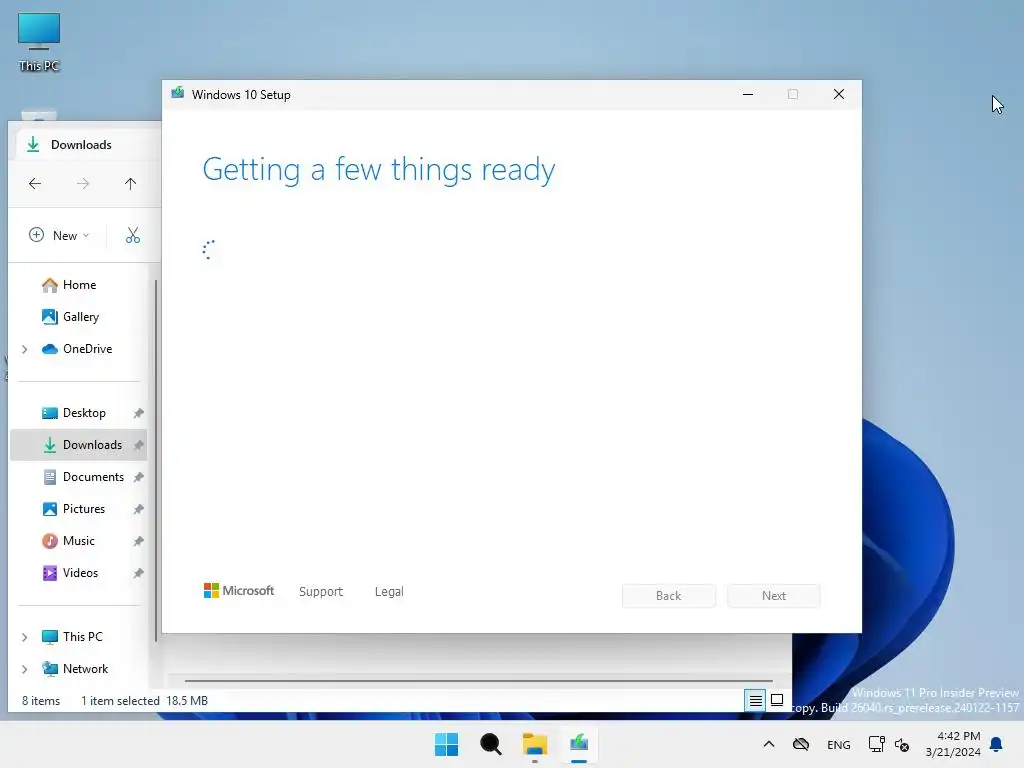Open taskbar Search
Viewport: 1024px width, 768px height.
point(490,744)
